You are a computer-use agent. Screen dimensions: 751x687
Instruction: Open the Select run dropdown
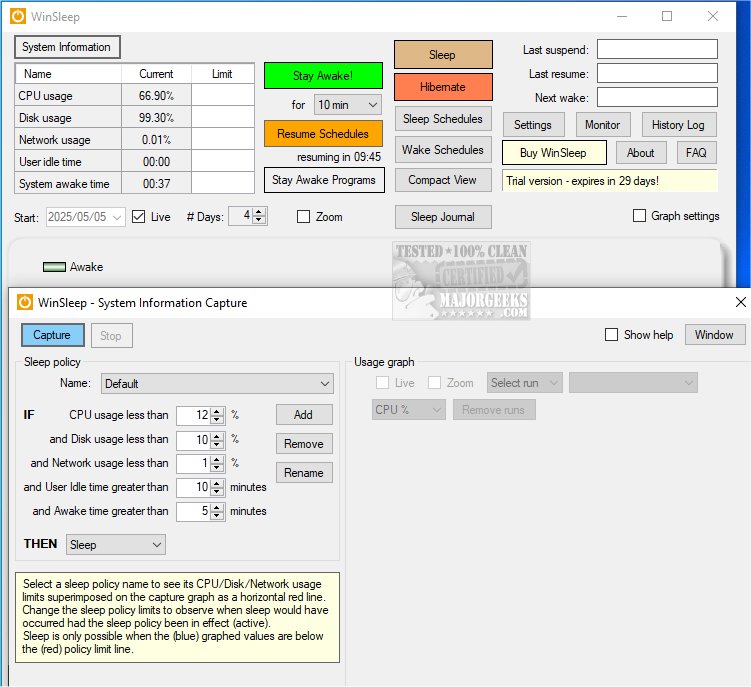pos(524,383)
